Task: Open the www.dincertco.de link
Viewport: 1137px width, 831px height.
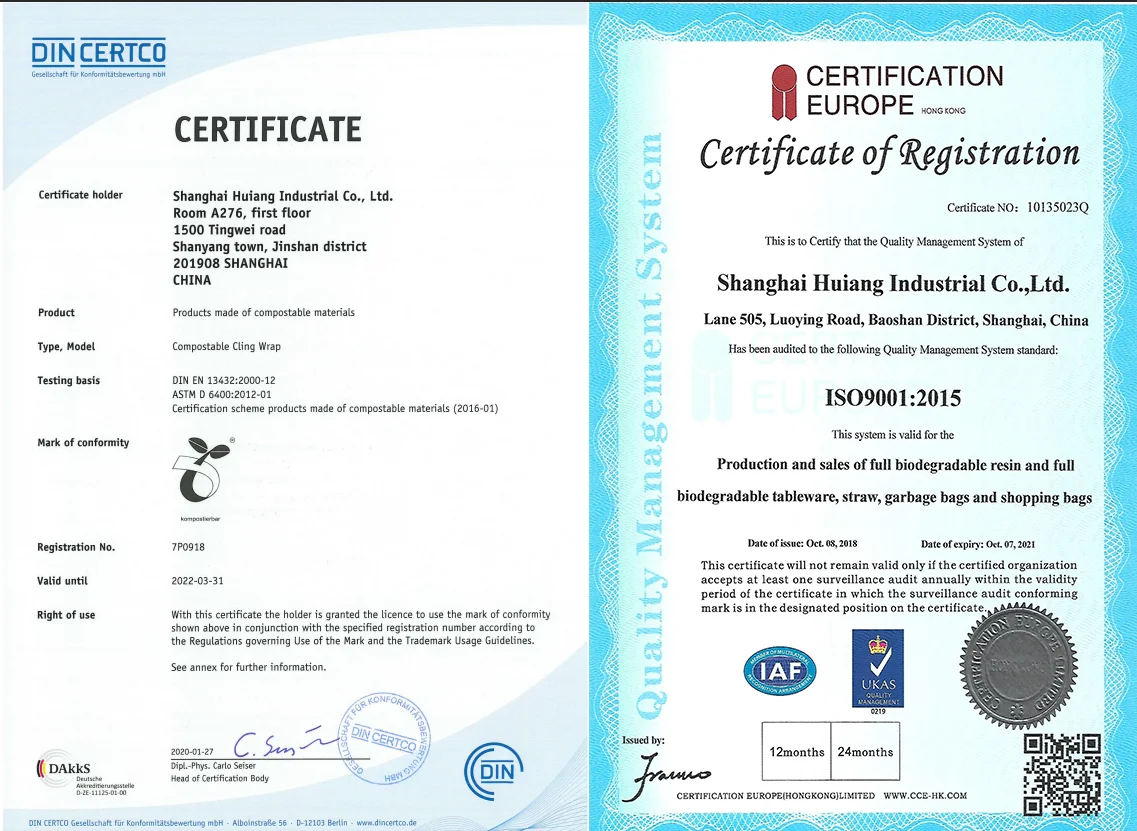Action: [x=386, y=823]
